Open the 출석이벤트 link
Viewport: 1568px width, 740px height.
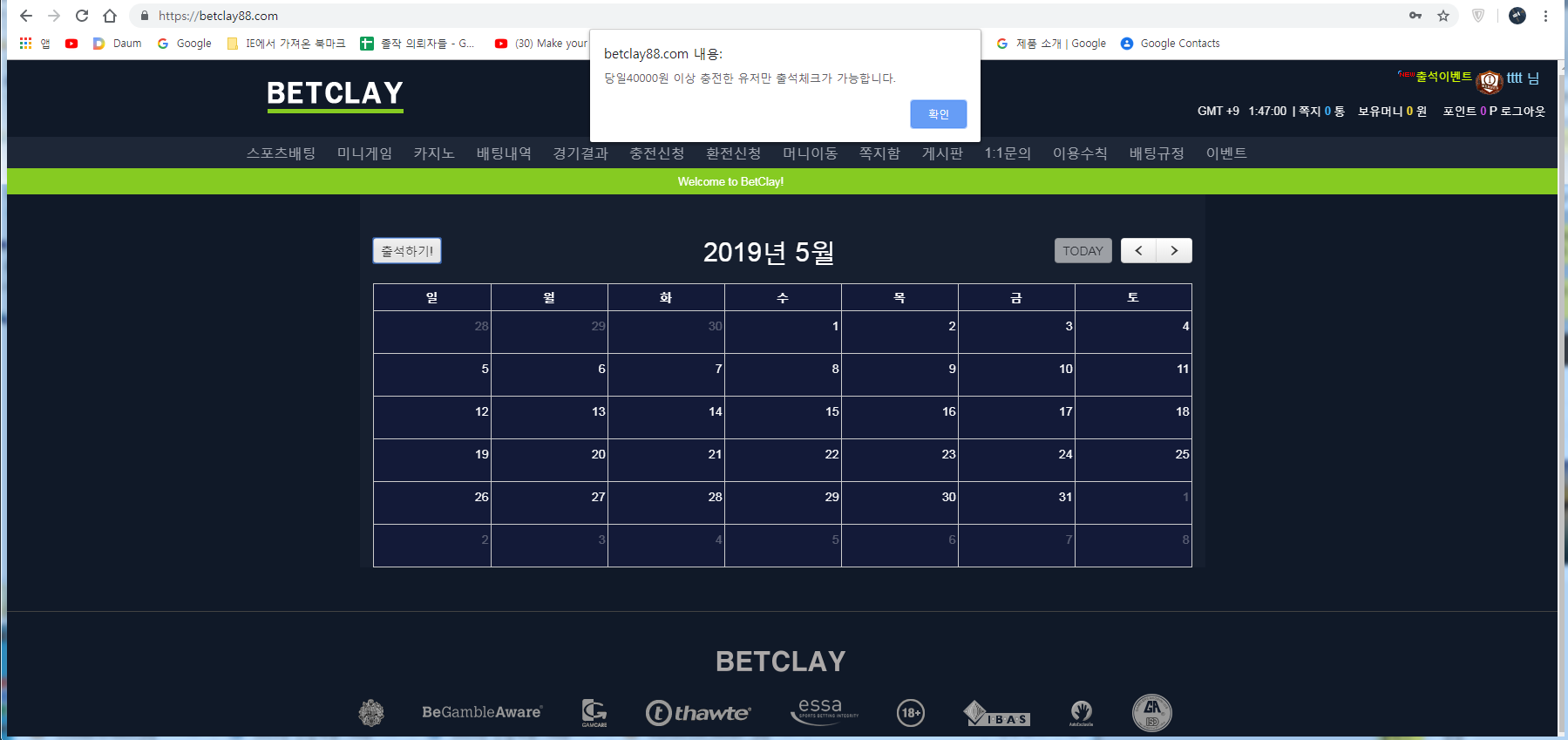pos(1443,77)
